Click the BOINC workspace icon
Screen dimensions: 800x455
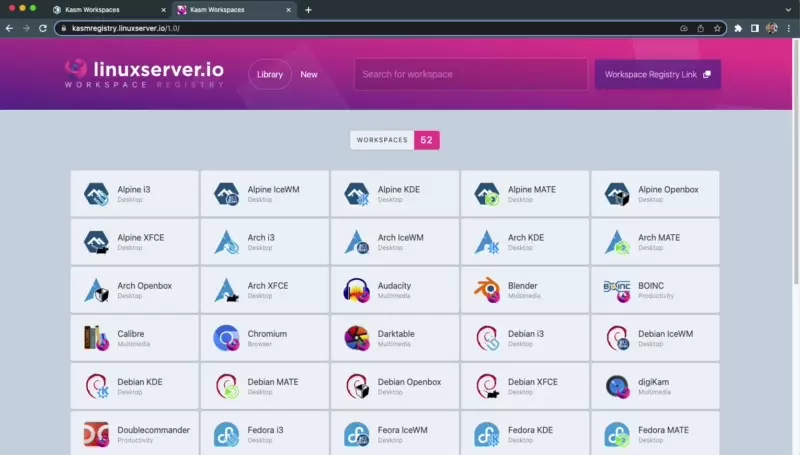point(617,290)
